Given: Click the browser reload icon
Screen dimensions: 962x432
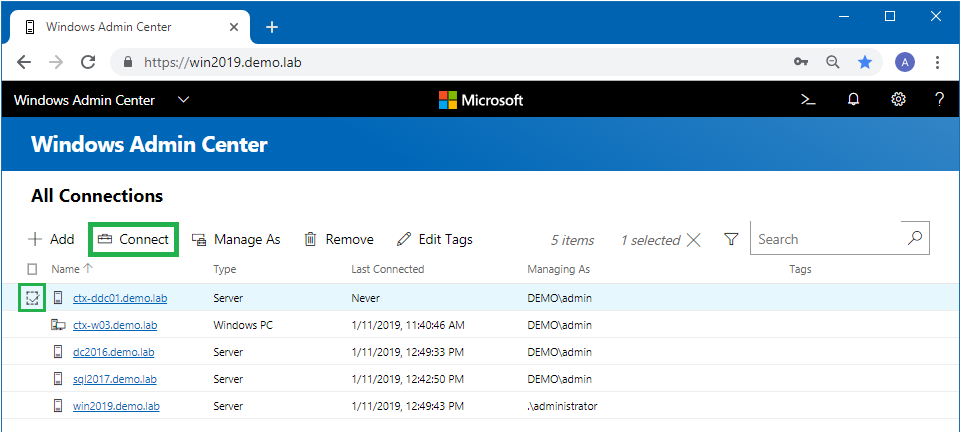Looking at the screenshot, I should click(x=88, y=62).
